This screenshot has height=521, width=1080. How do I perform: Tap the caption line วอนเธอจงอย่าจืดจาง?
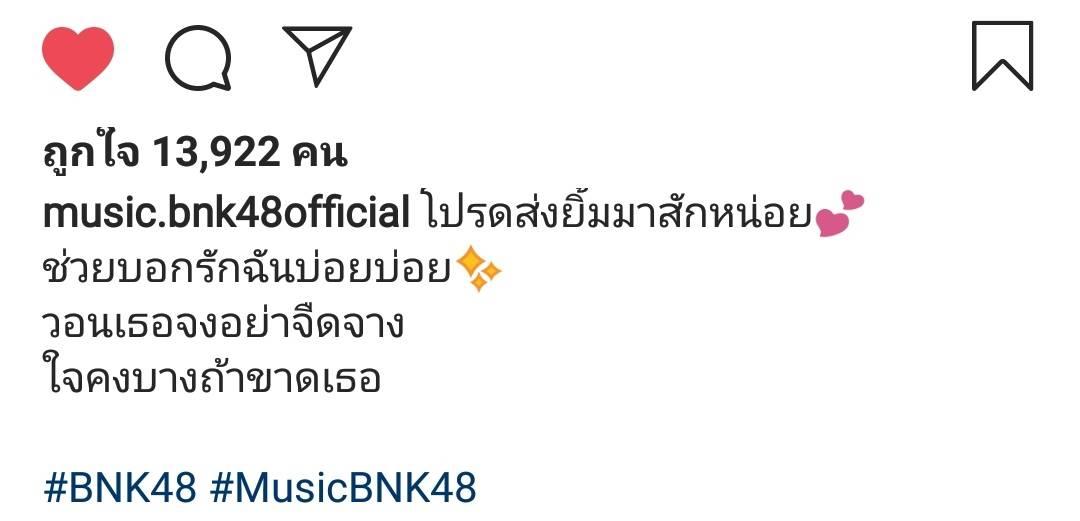(222, 324)
